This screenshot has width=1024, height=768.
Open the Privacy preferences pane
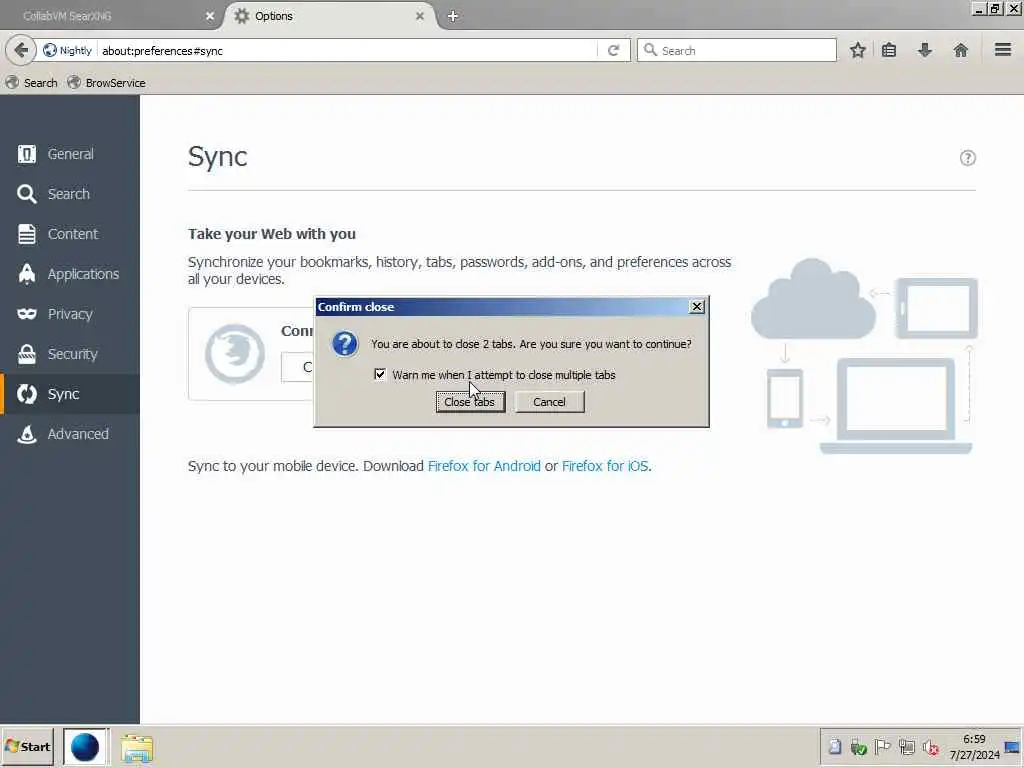click(70, 314)
